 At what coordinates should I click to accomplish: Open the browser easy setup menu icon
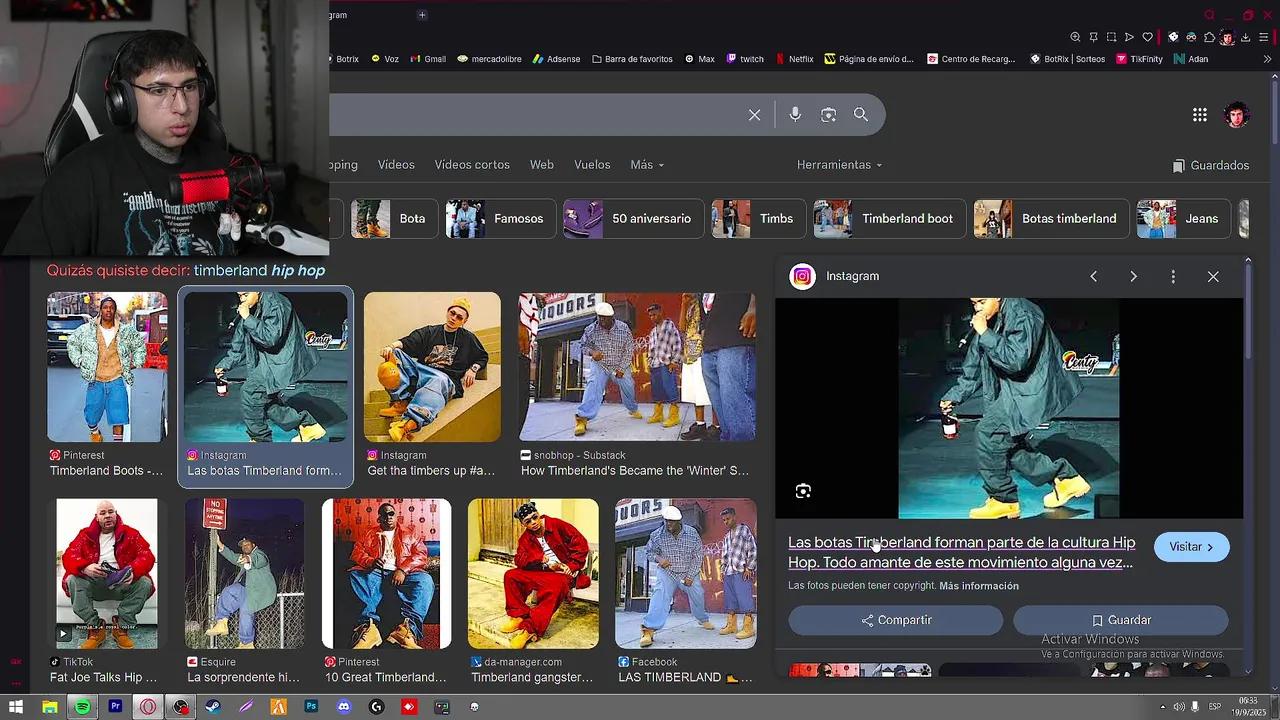pyautogui.click(x=1264, y=37)
